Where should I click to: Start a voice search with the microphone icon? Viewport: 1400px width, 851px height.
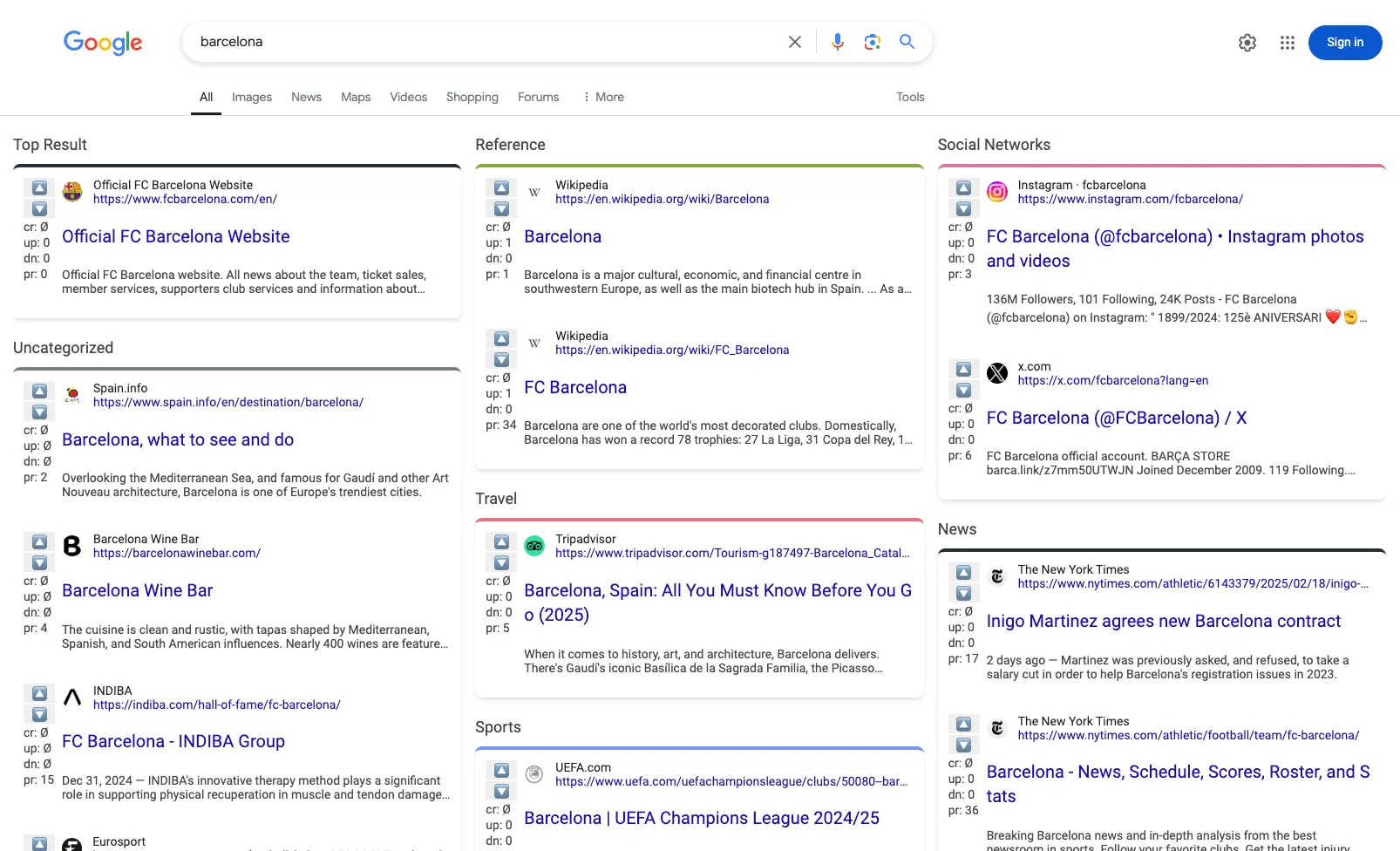(837, 41)
